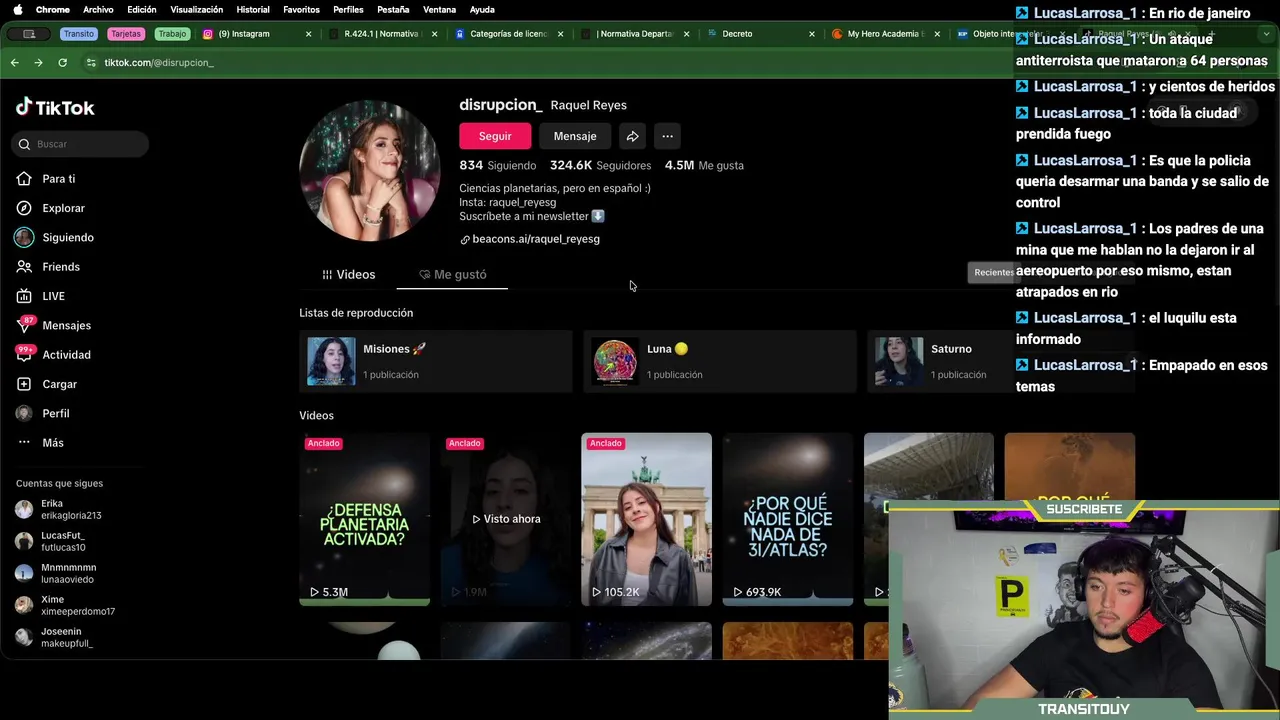This screenshot has width=1280, height=720.
Task: Open the Tarjetas tab group
Action: (126, 34)
